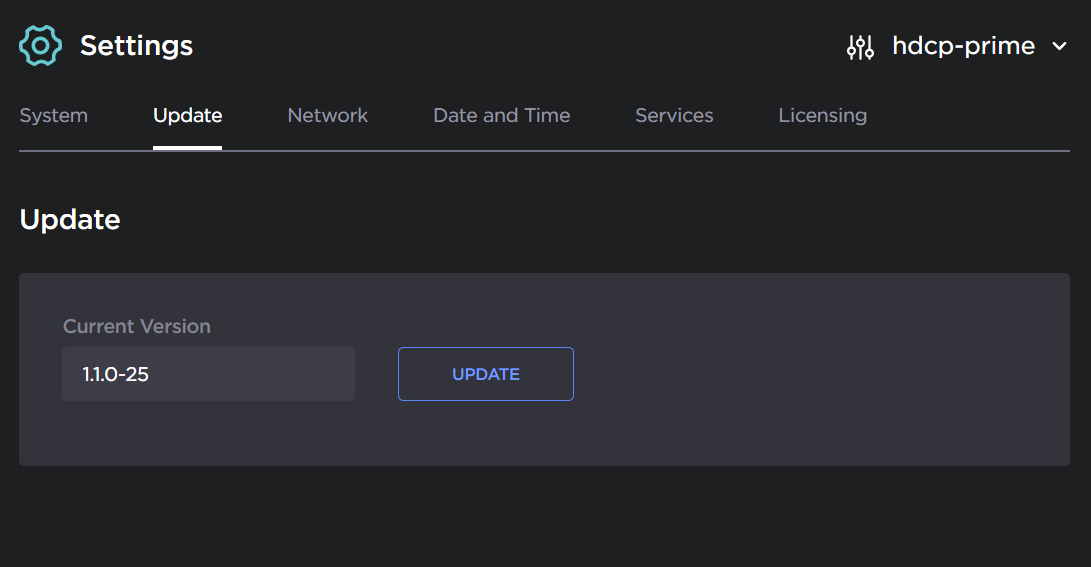
Task: Click the Update section heading
Action: coord(70,220)
